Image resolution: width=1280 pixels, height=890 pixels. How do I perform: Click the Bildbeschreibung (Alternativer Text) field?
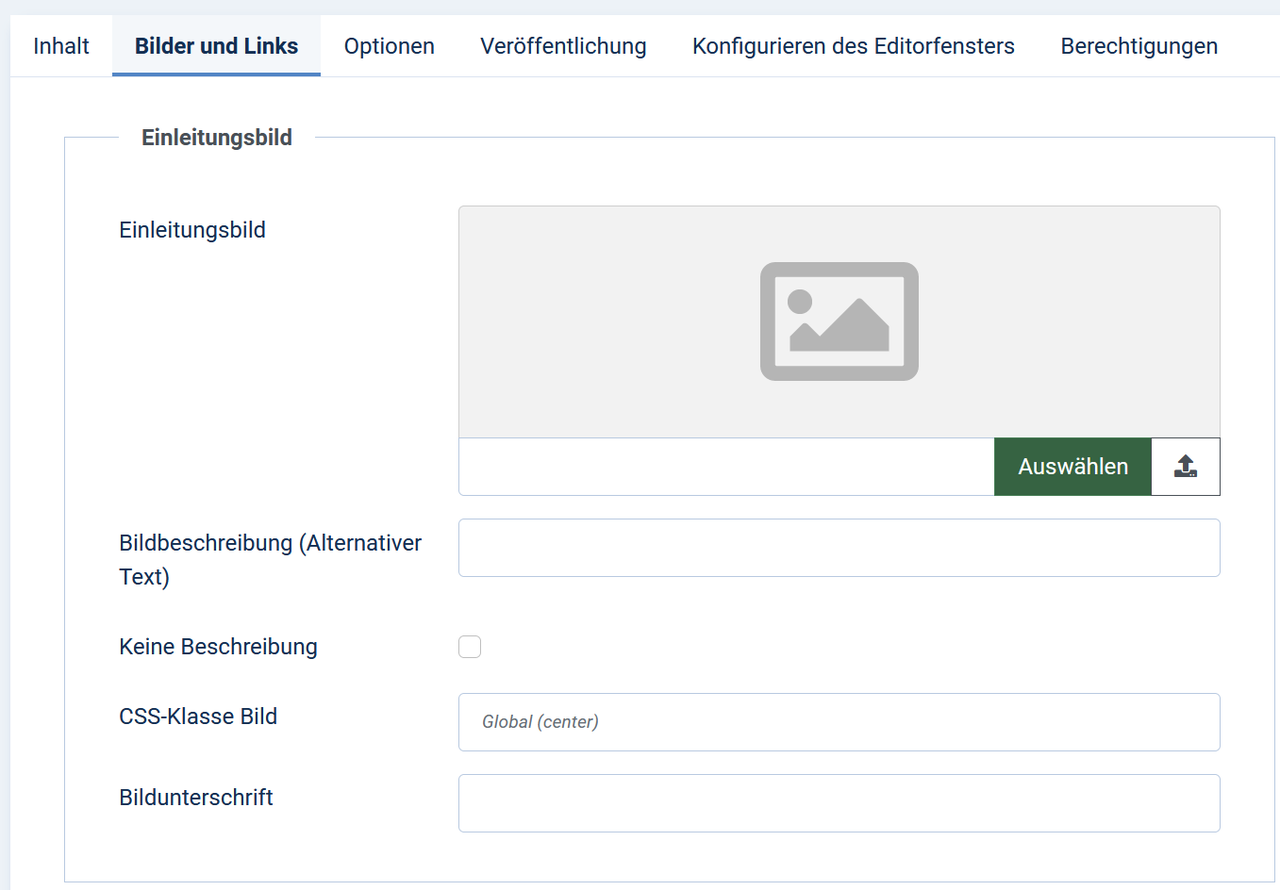839,548
